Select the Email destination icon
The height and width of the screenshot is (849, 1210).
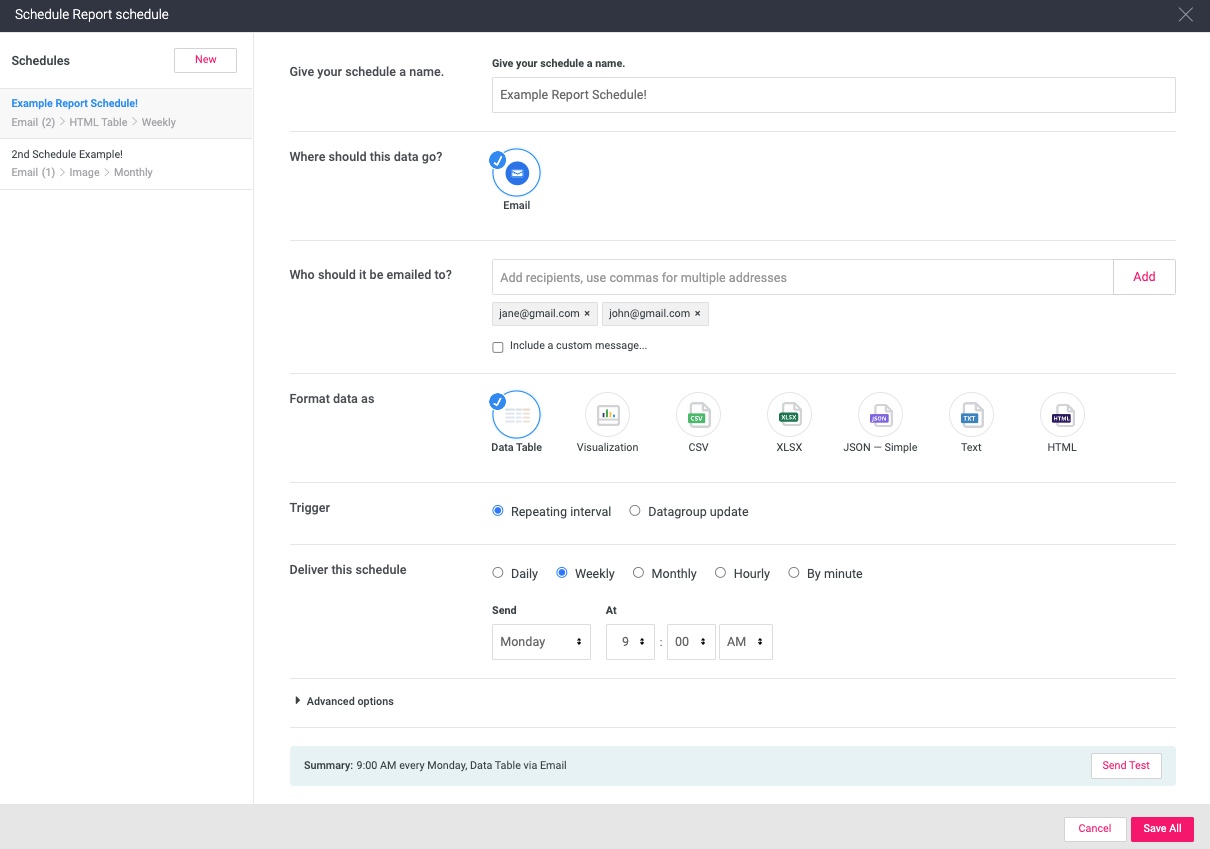pyautogui.click(x=516, y=173)
